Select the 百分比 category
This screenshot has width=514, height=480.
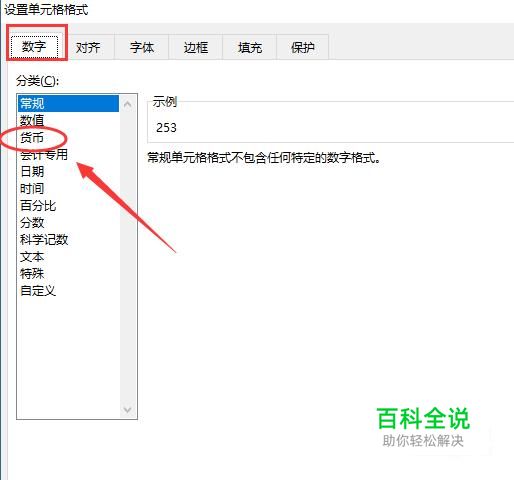point(69,205)
